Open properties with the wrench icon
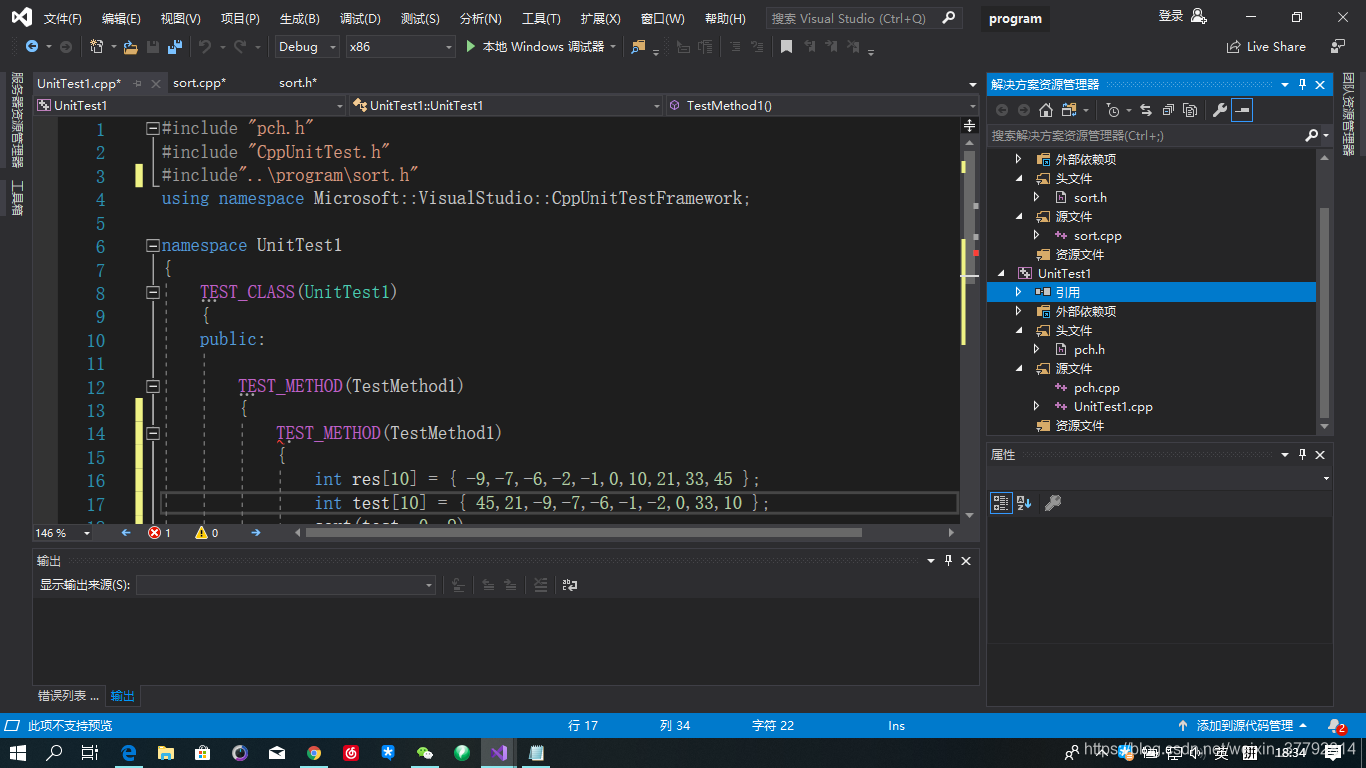Screen dimensions: 1366x768 1220,110
